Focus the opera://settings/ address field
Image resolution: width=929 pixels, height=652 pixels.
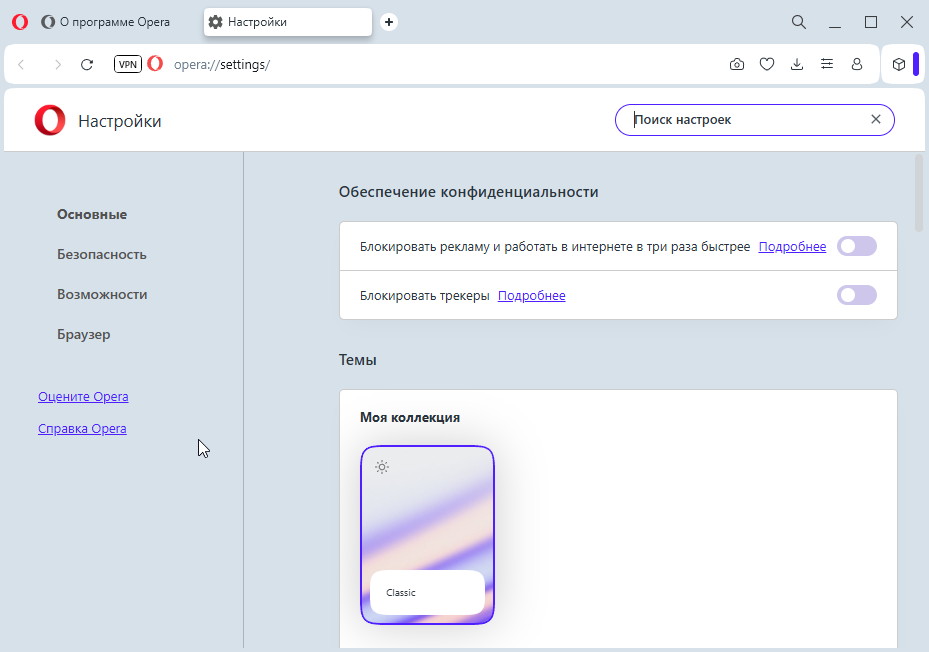click(x=222, y=65)
